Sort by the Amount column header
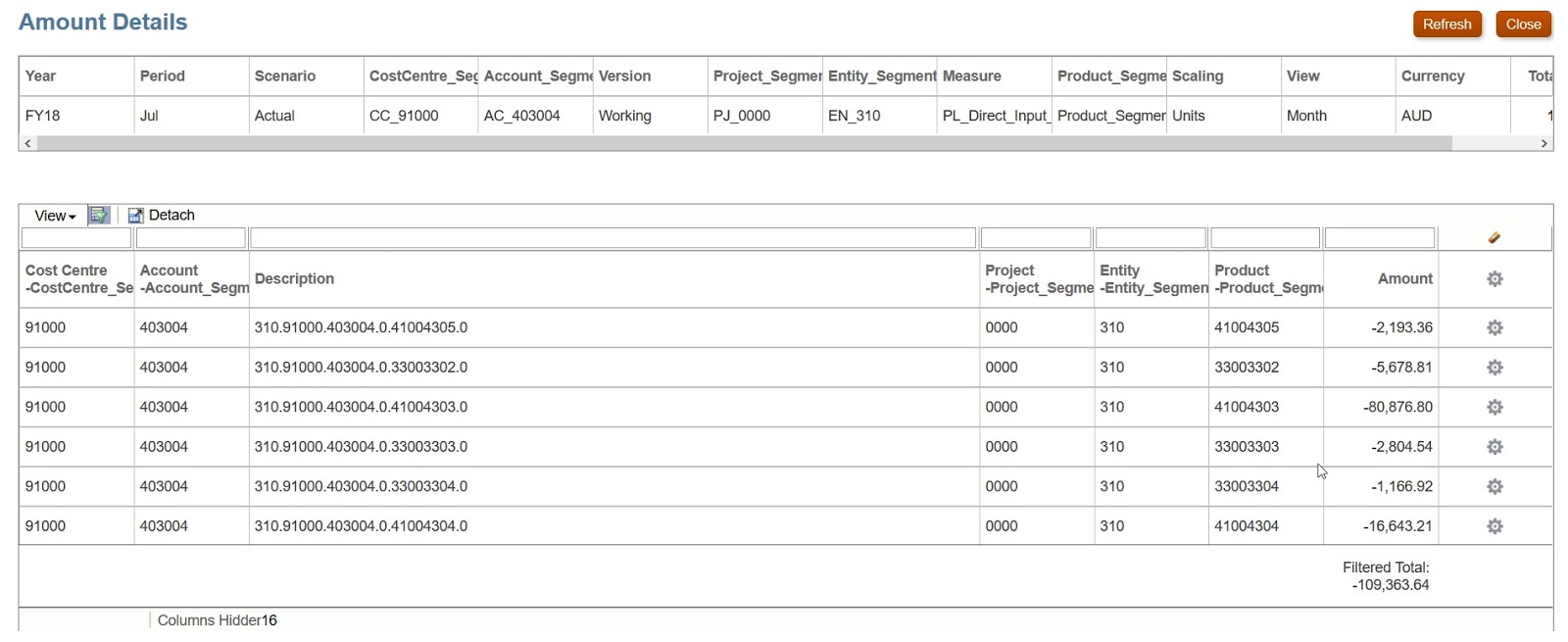 1404,279
